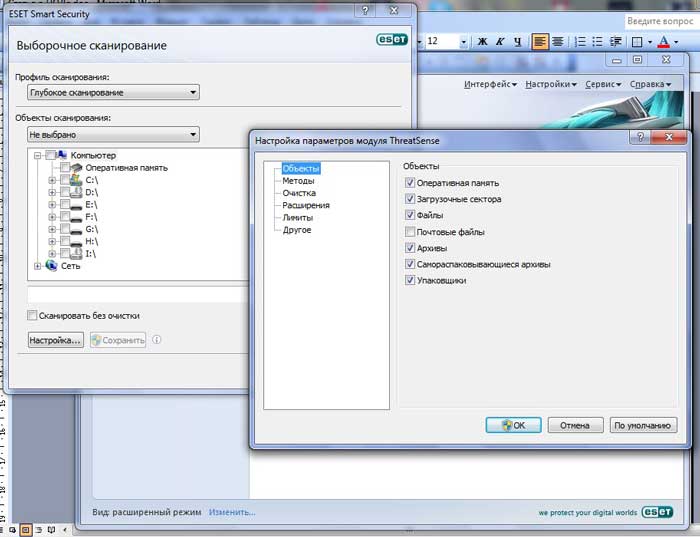This screenshot has height=537, width=700.
Task: Open the Настройки menu in ESET window
Action: point(551,84)
